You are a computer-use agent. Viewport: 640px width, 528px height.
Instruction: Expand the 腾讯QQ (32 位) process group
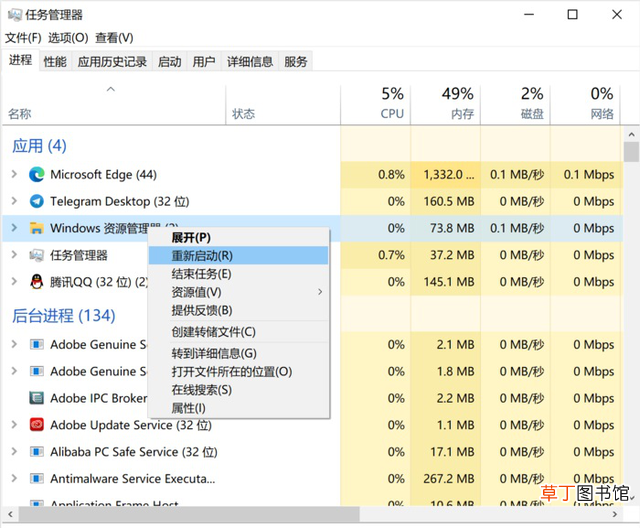coord(14,282)
